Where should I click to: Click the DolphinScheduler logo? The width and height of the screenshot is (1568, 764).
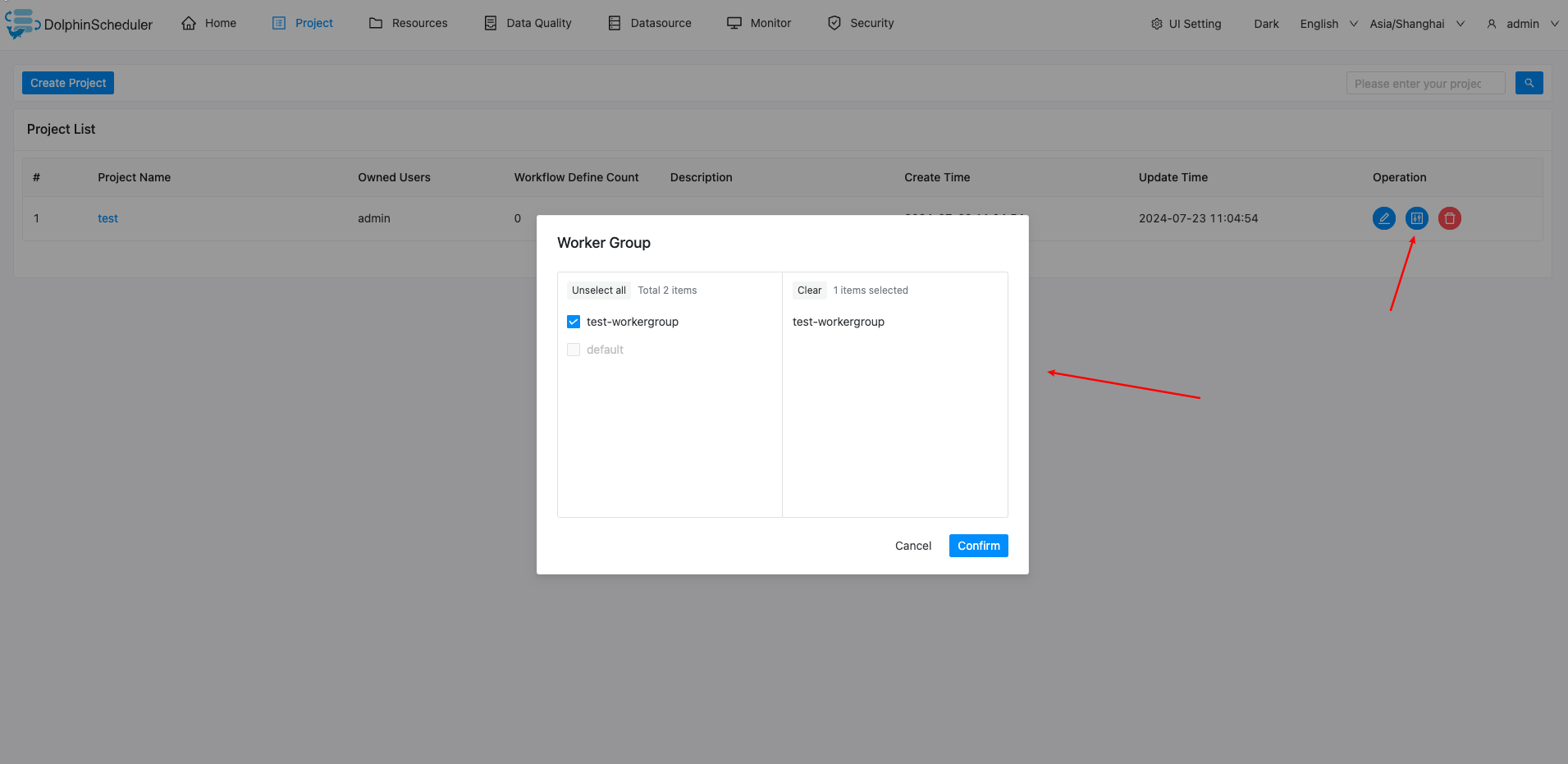coord(21,23)
